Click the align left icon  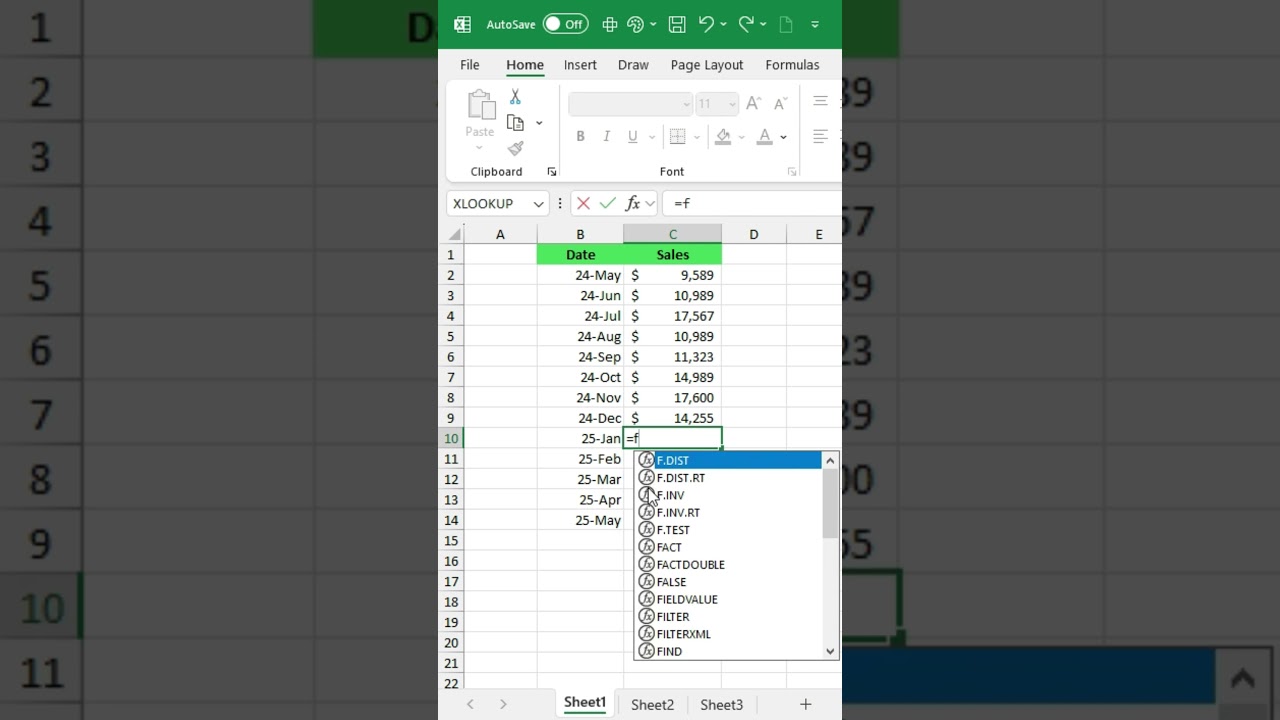(820, 137)
